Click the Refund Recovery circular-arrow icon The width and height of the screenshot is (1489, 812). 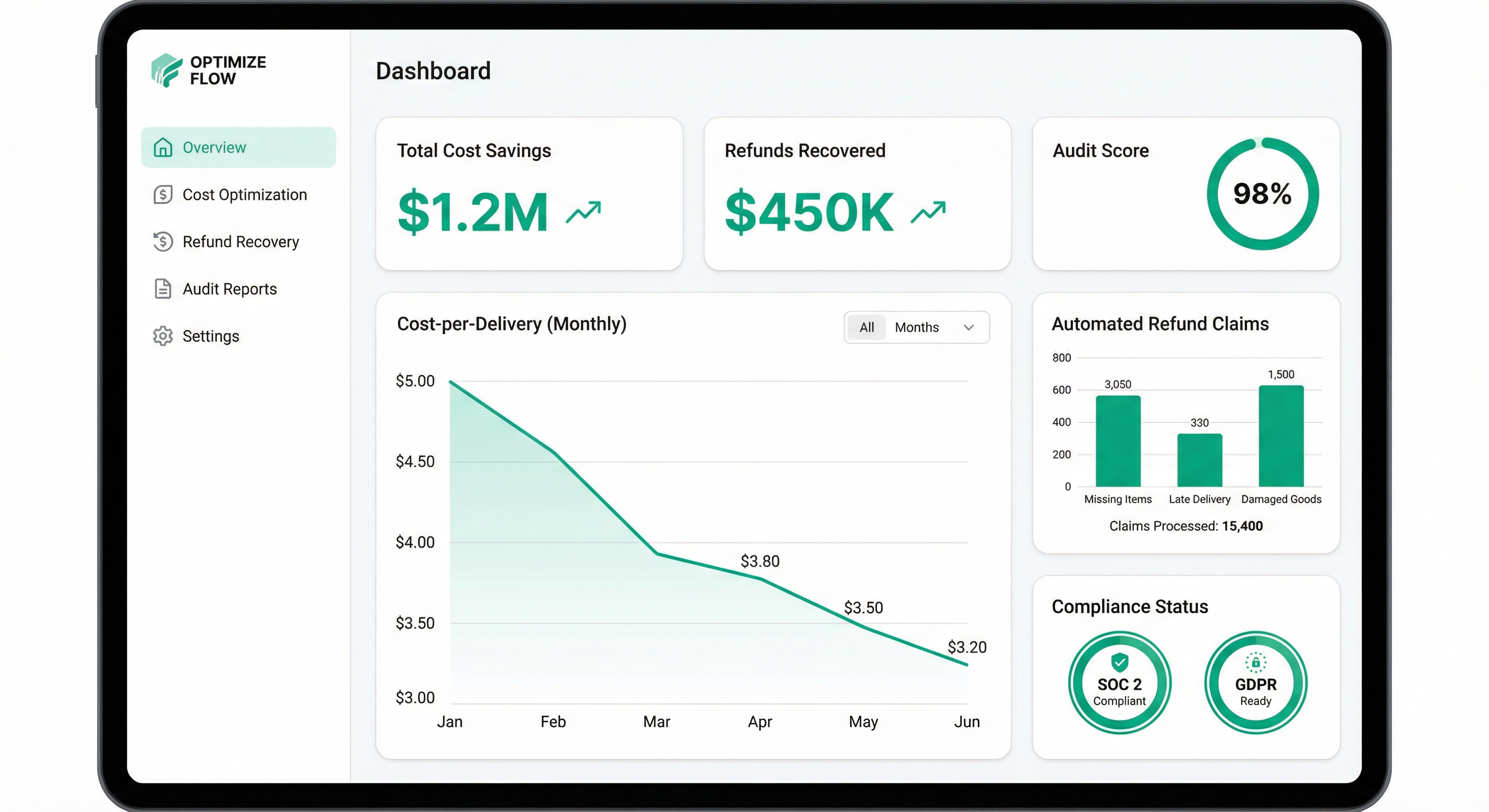(163, 242)
